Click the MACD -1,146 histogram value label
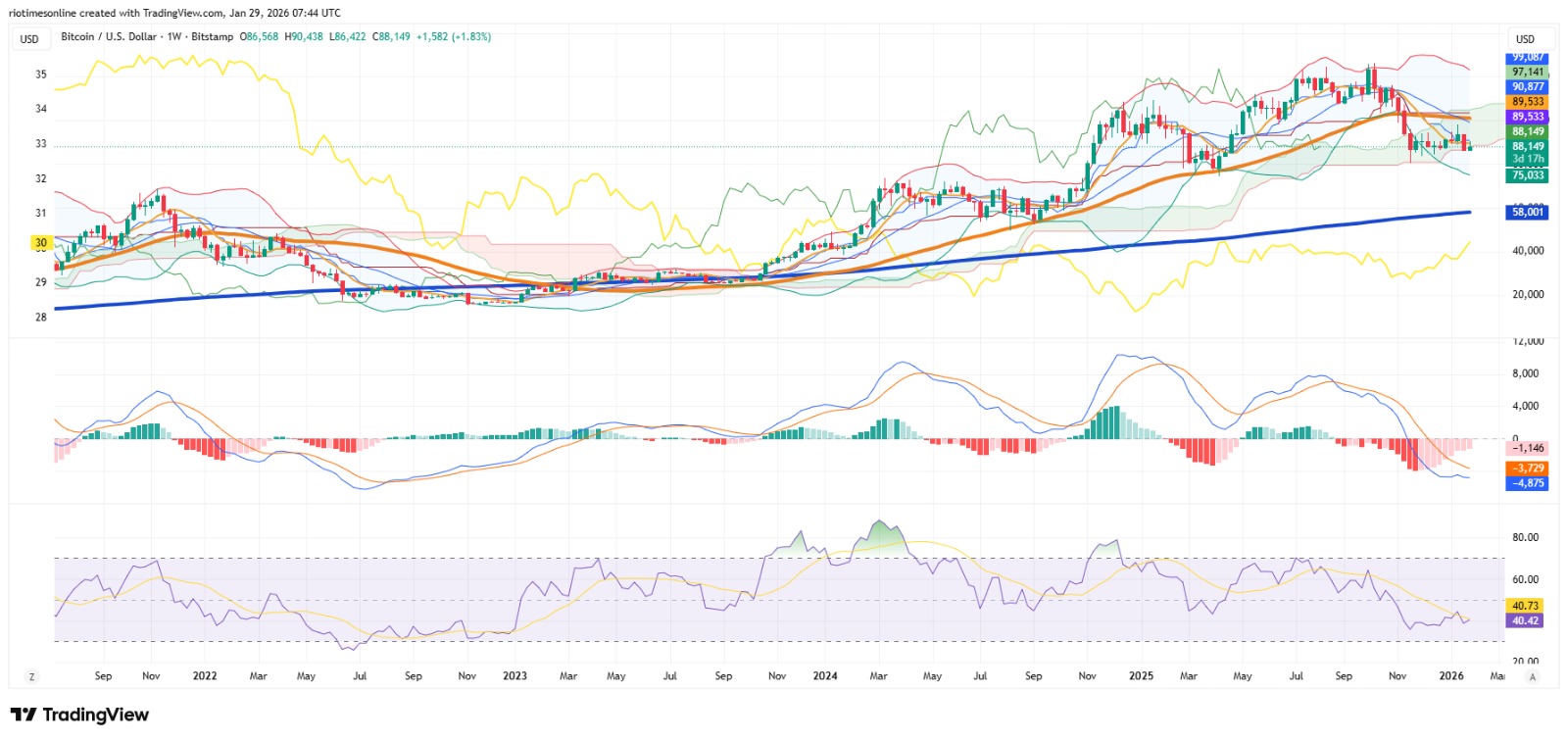Viewport: 1568px width, 741px height. [x=1527, y=448]
